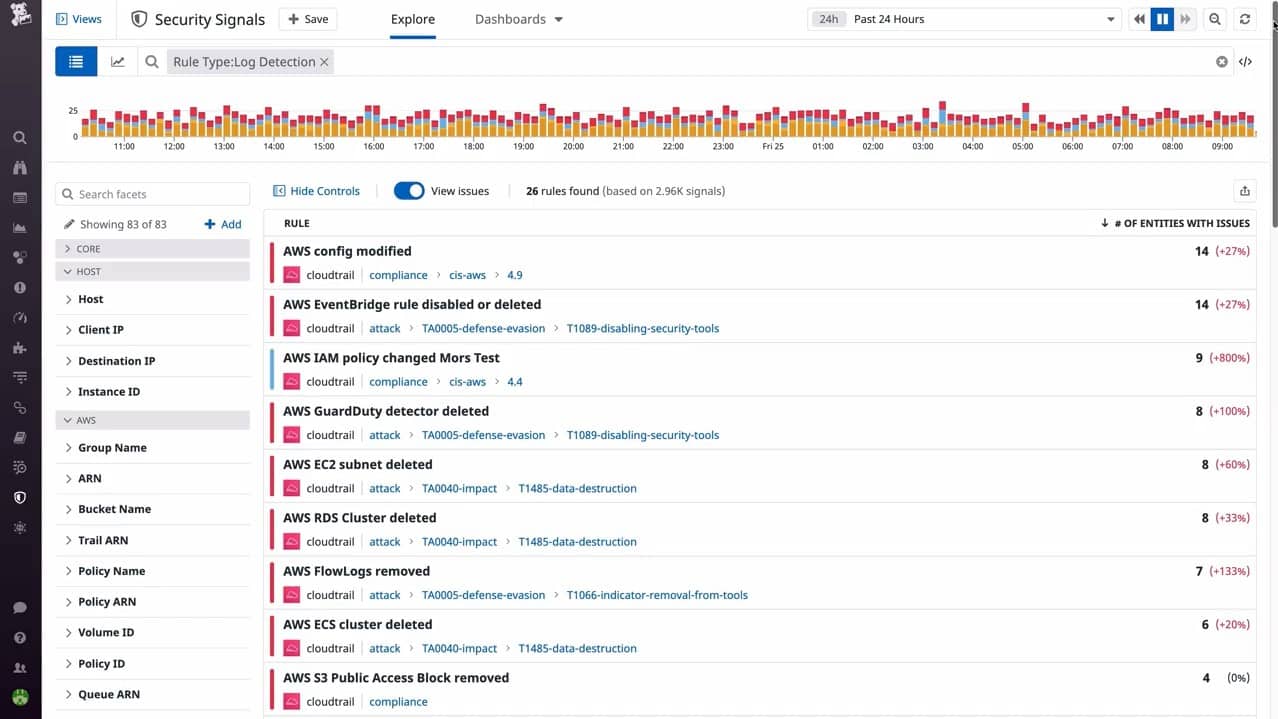Open the code view brackets icon

tap(1245, 62)
